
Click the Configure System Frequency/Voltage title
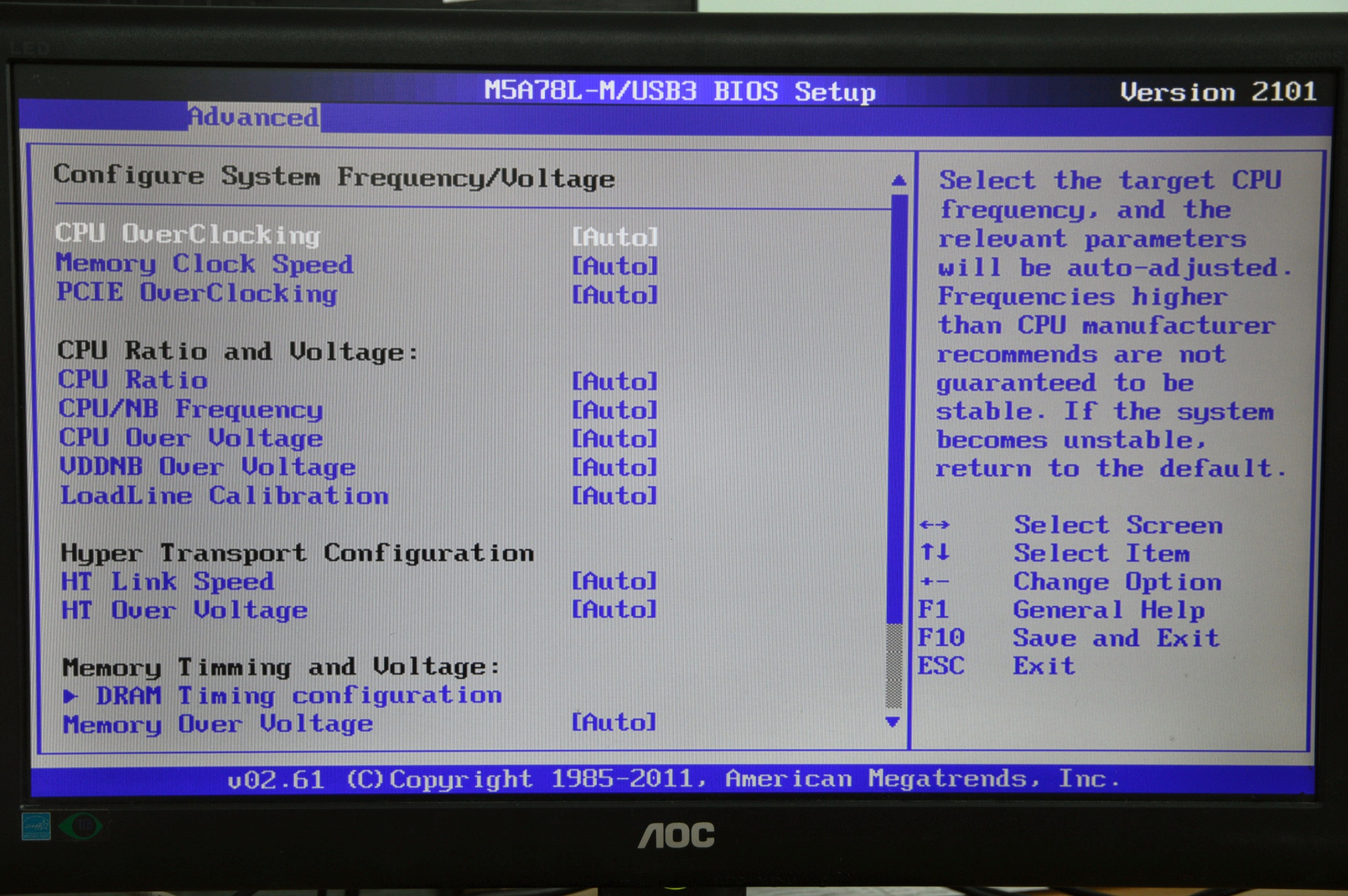[336, 176]
